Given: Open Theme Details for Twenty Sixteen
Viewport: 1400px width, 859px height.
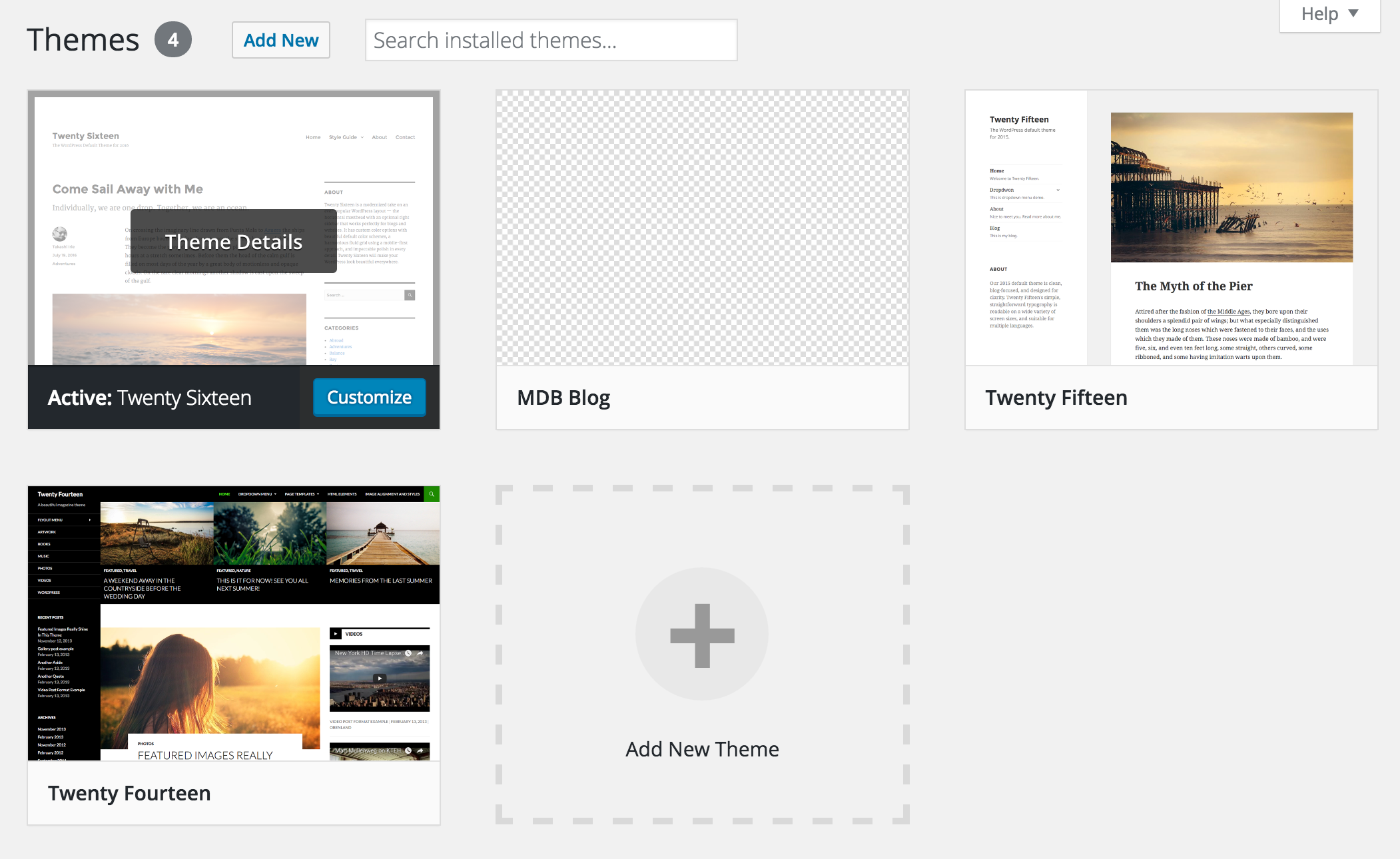Looking at the screenshot, I should coord(234,241).
